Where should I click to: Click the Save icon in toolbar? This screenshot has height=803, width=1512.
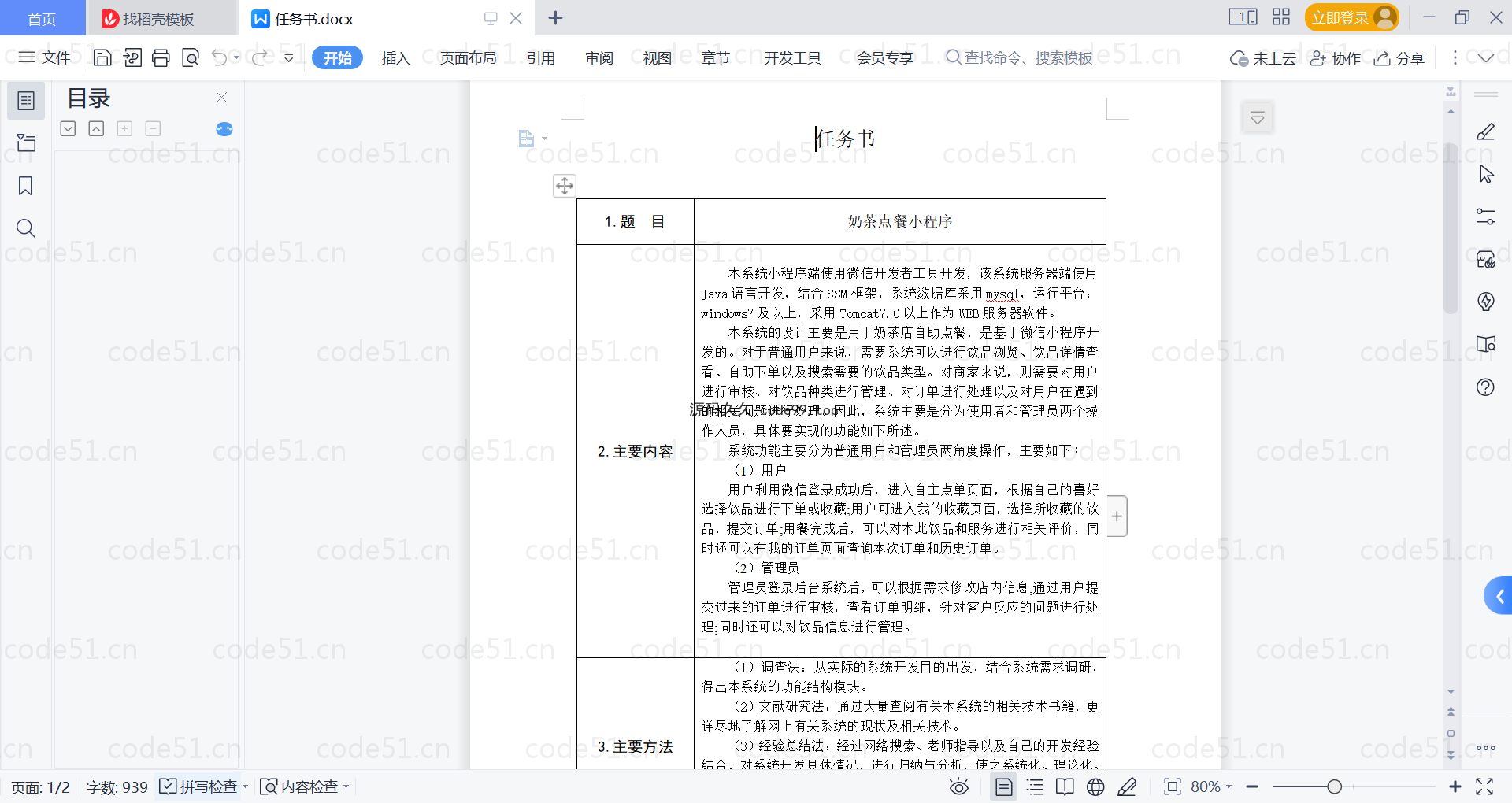[102, 57]
